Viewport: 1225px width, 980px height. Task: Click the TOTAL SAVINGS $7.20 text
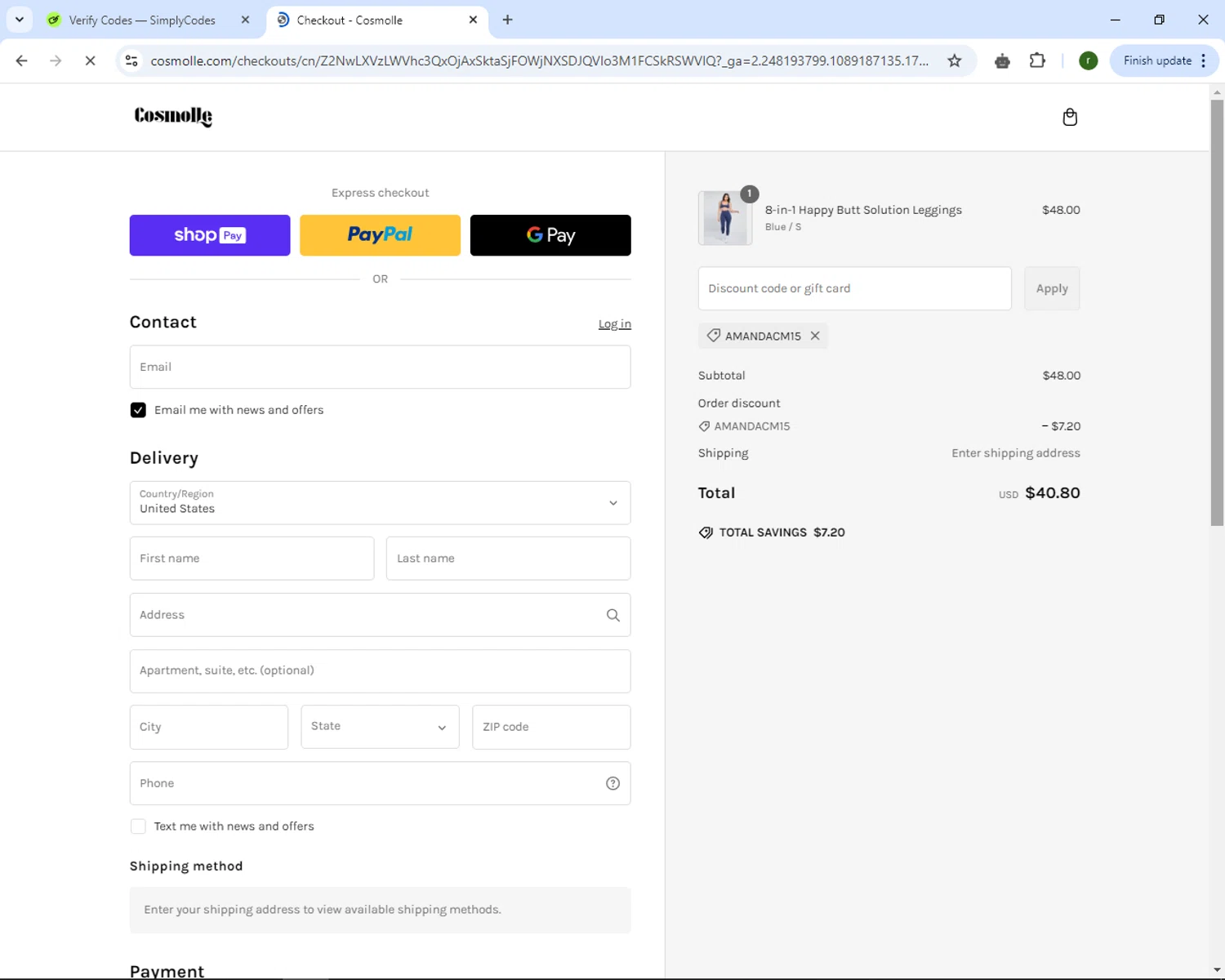pyautogui.click(x=782, y=532)
